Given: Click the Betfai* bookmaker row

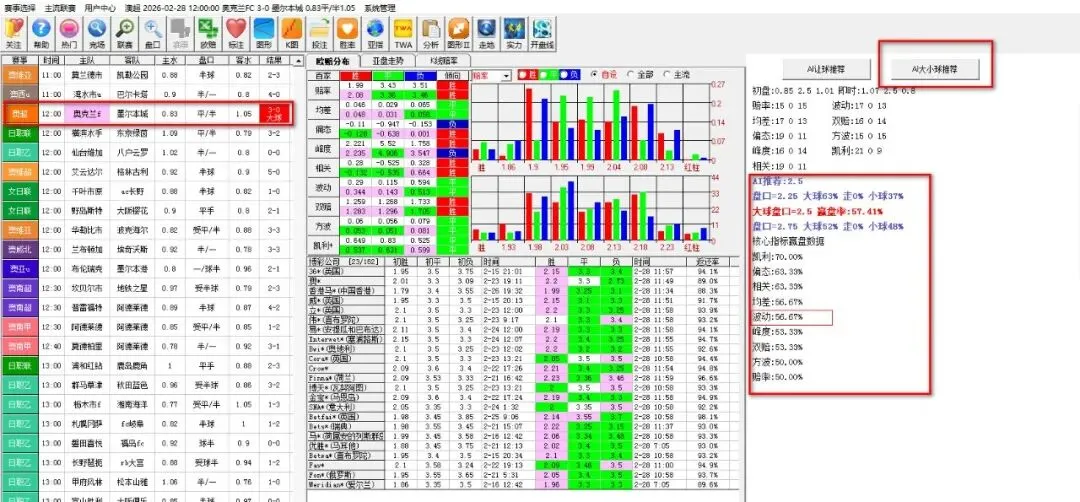Looking at the screenshot, I should point(522,417).
